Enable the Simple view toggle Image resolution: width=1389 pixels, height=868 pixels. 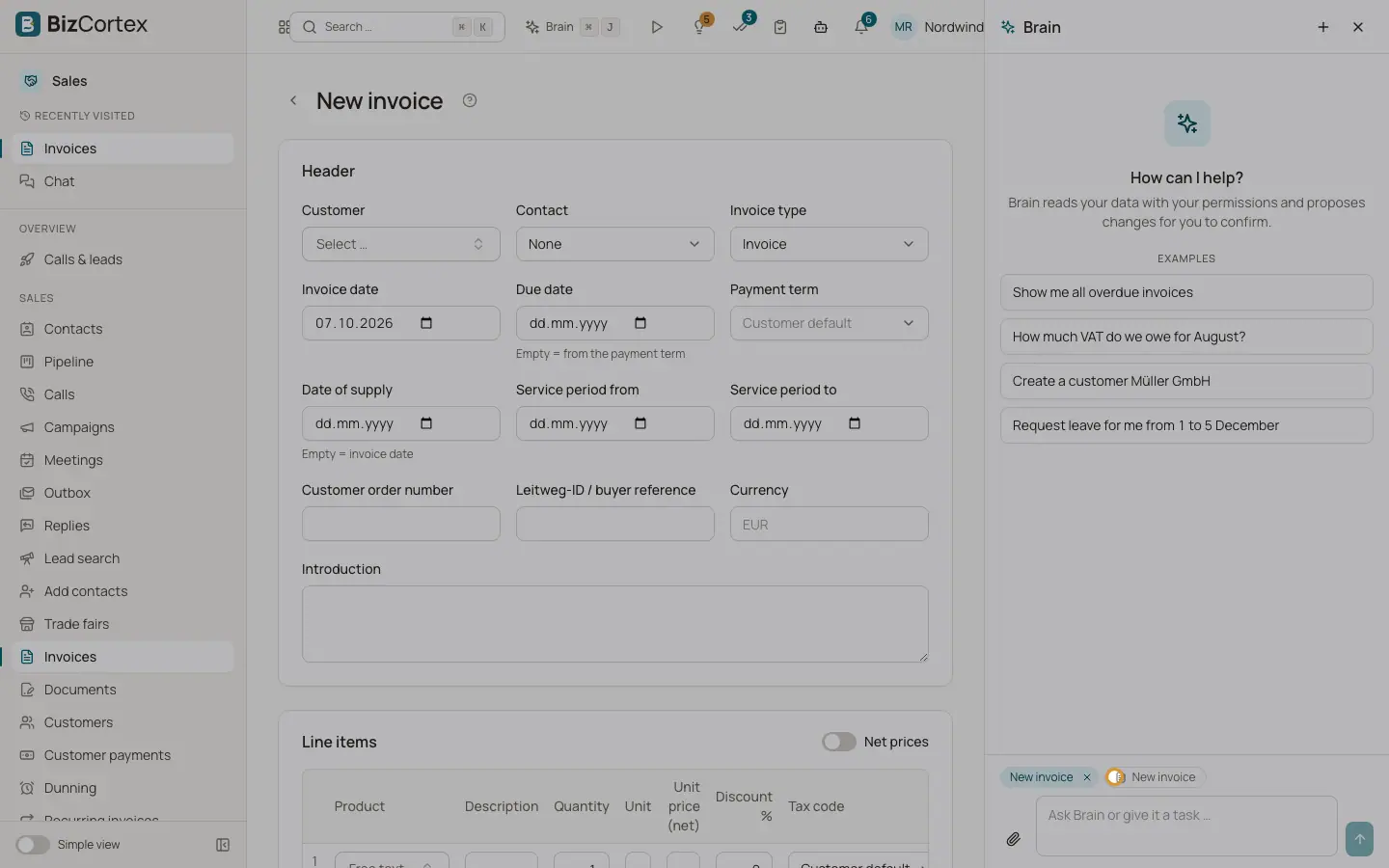pyautogui.click(x=33, y=845)
